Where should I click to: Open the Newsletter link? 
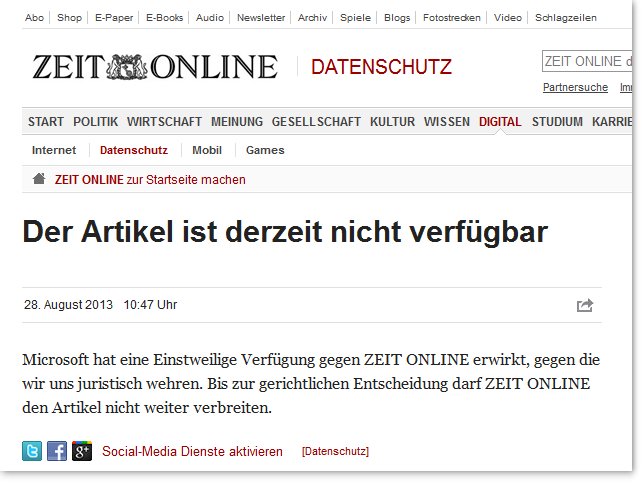[261, 18]
